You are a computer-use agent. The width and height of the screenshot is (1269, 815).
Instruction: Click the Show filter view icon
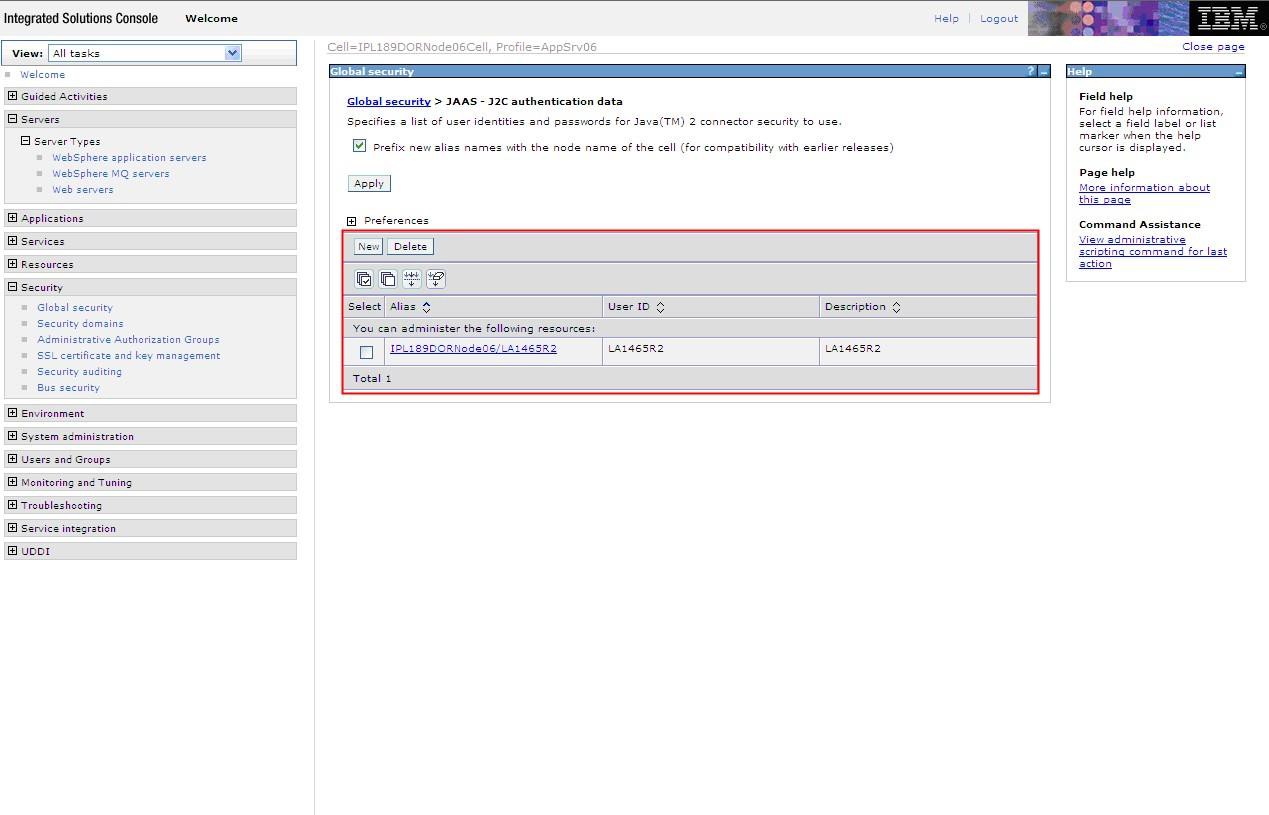coord(412,279)
